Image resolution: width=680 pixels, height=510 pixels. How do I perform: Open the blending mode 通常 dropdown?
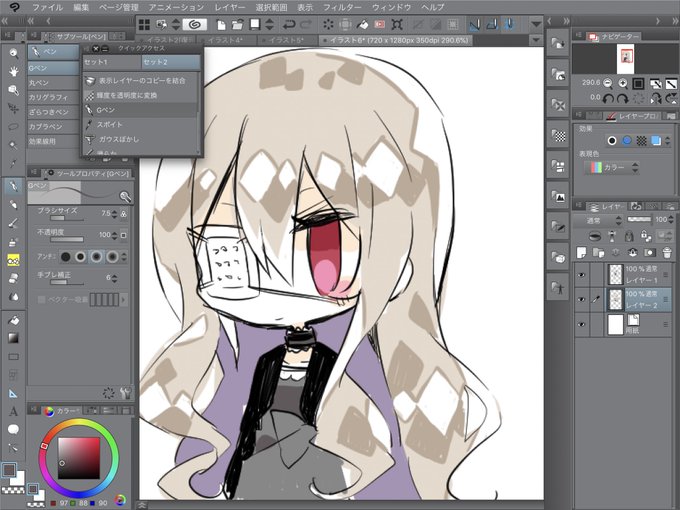click(x=599, y=220)
